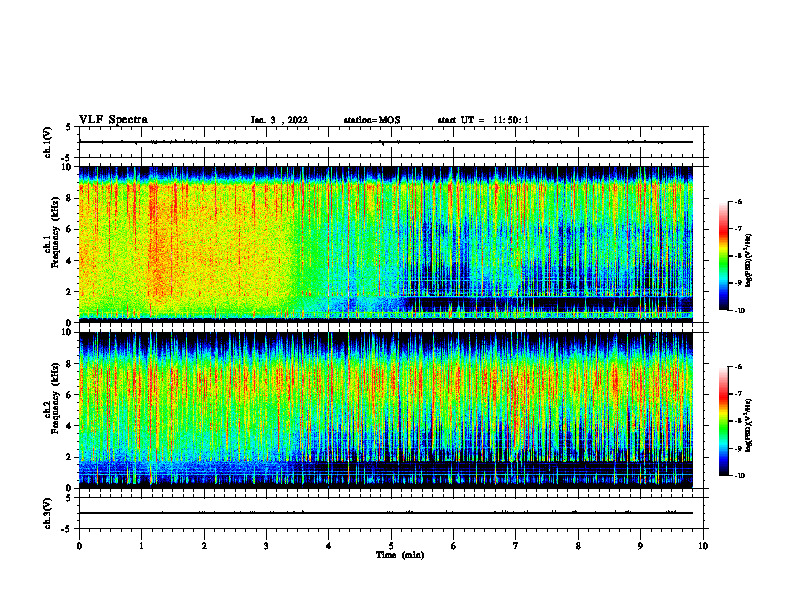Select the "Time (min)" x-axis label
This screenshot has height=612, width=792.
(x=400, y=555)
